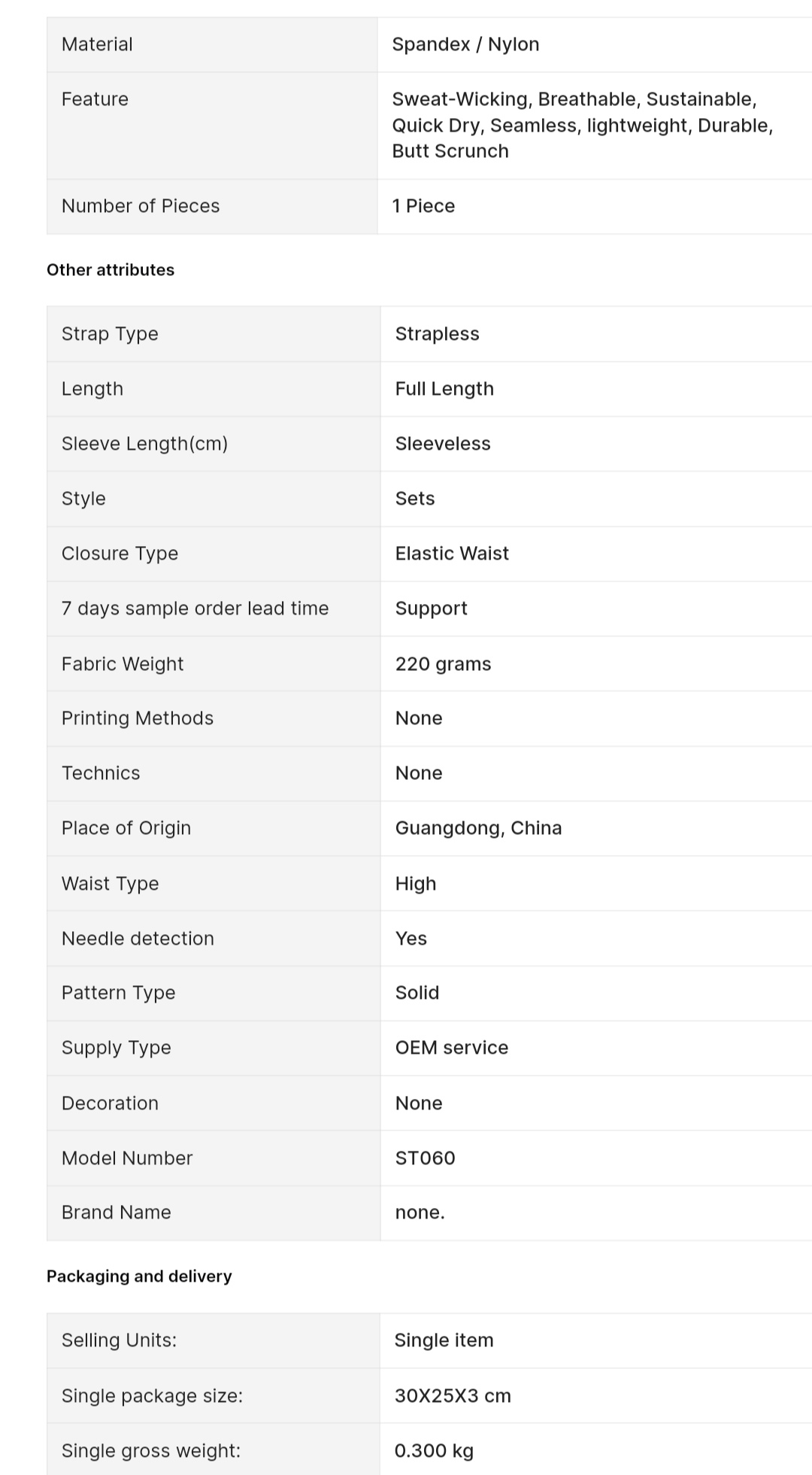The height and width of the screenshot is (1475, 812).
Task: Click the 0.300 kg gross weight value
Action: [x=434, y=1451]
